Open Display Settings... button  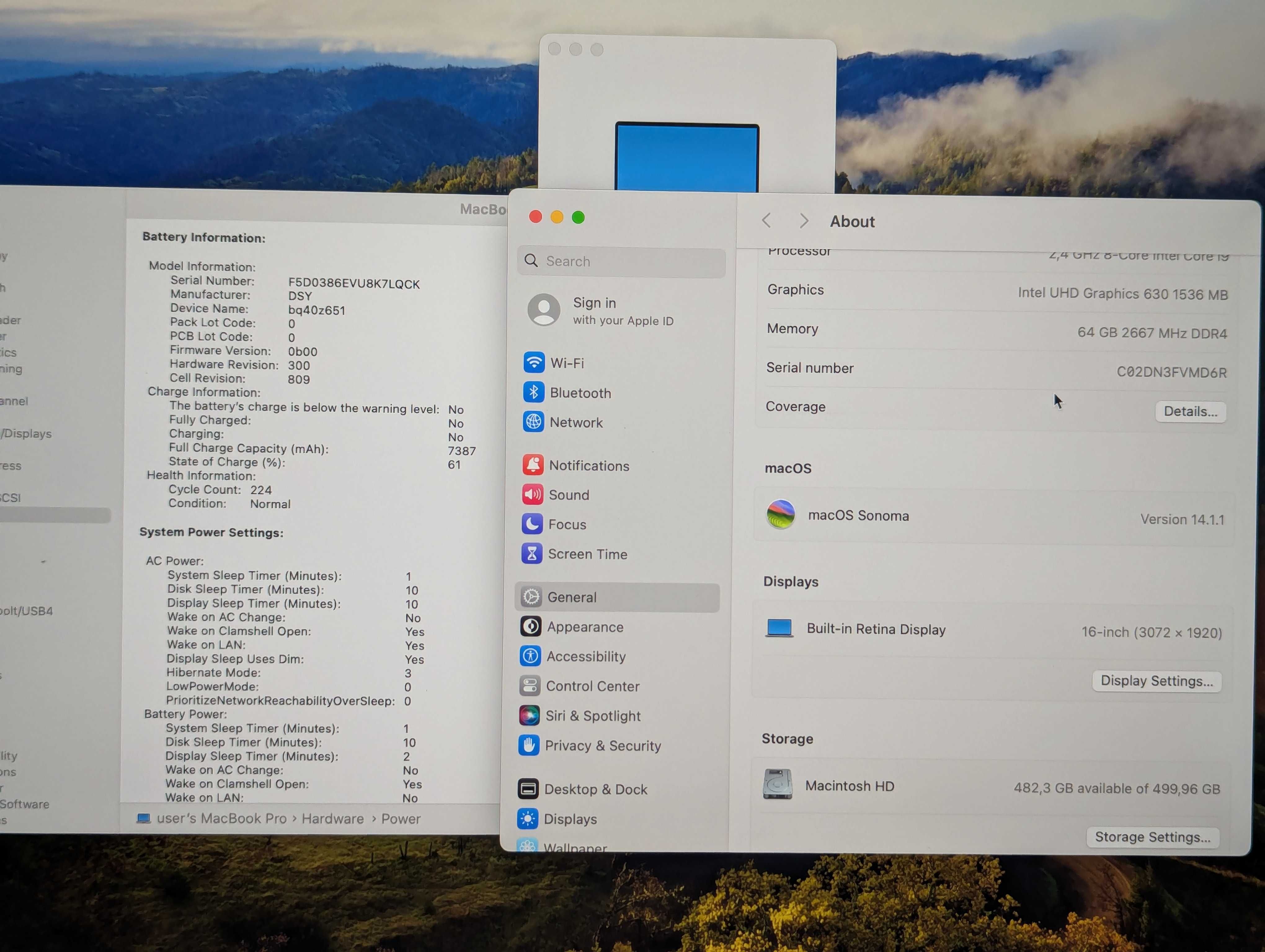1156,681
